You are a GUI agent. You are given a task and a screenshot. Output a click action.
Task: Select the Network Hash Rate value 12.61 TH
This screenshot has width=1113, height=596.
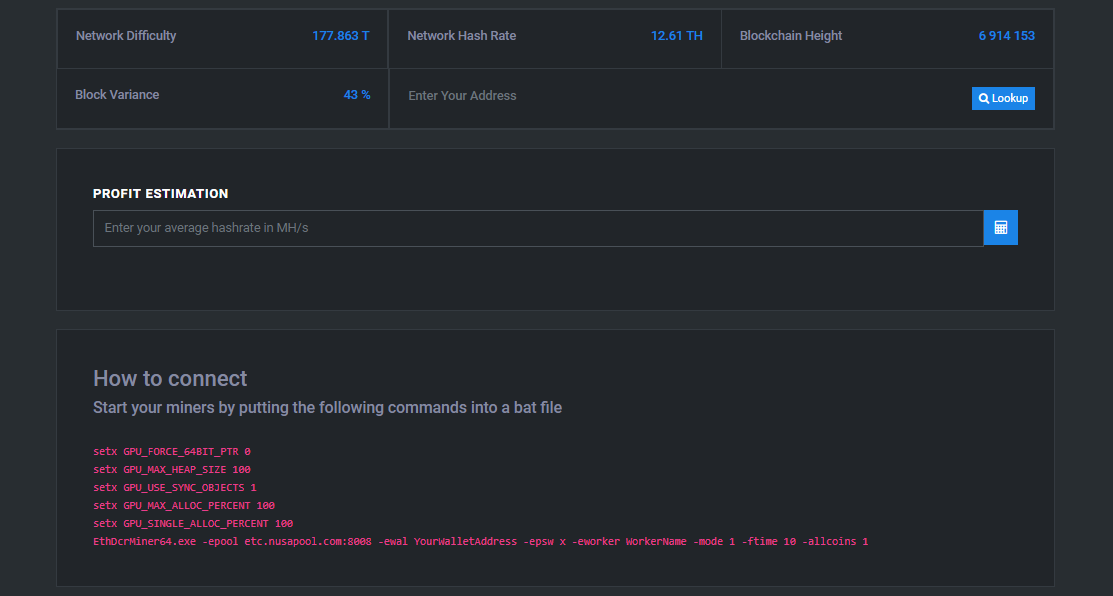click(676, 35)
